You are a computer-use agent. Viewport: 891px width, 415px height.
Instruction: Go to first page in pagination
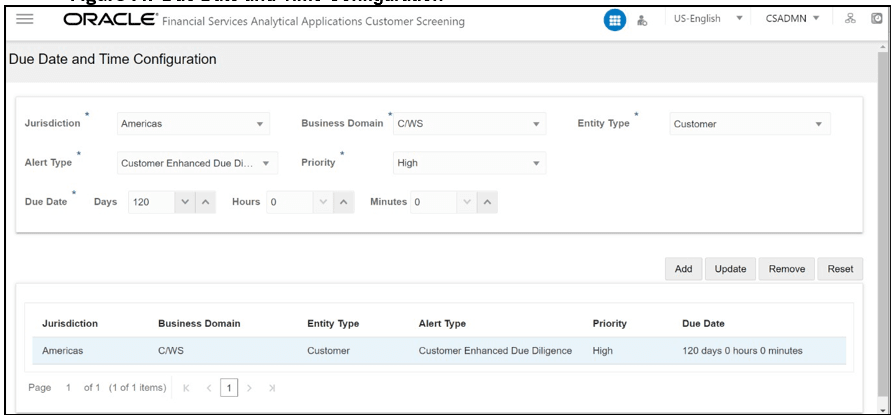[186, 388]
